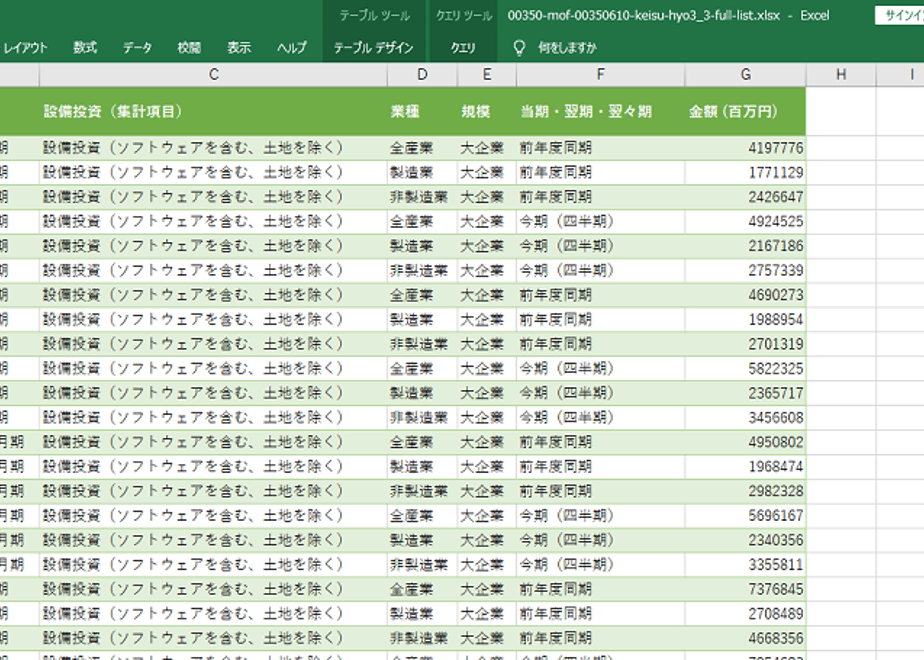Select cell with value 1968474
Image resolution: width=924 pixels, height=660 pixels.
745,467
